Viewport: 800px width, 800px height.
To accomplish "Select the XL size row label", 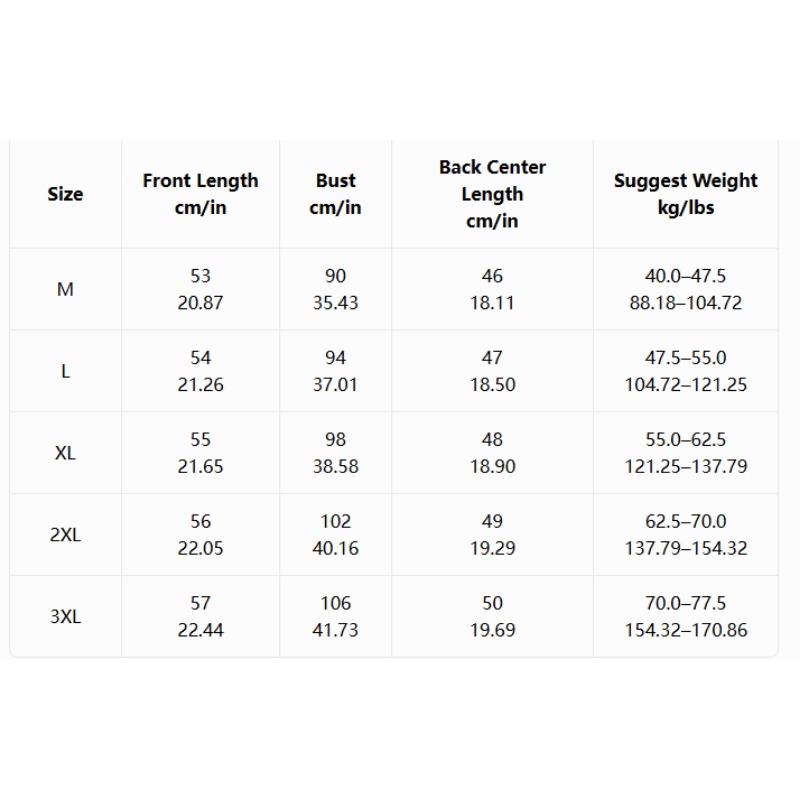I will 65,453.
